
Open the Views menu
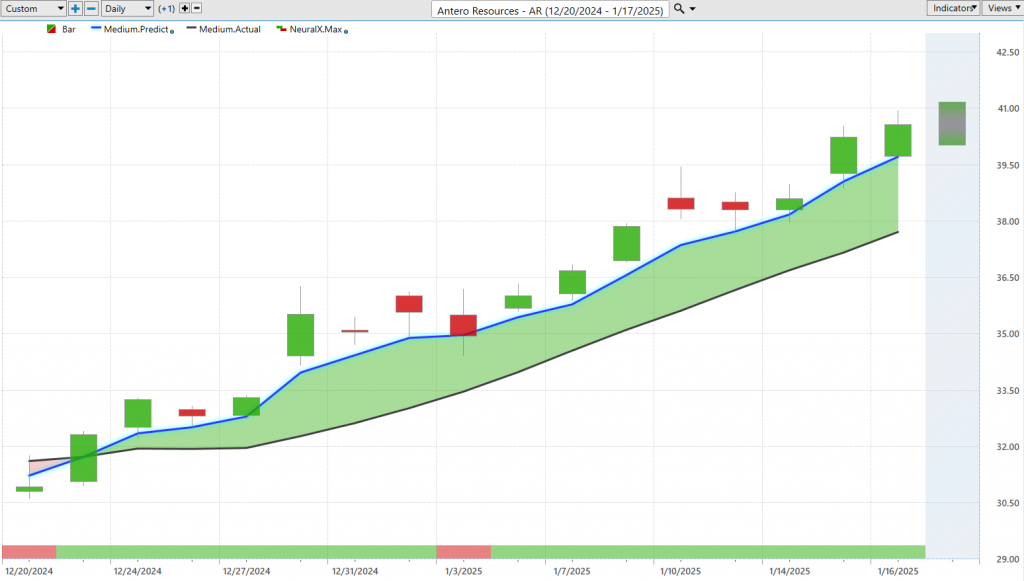pos(1001,8)
